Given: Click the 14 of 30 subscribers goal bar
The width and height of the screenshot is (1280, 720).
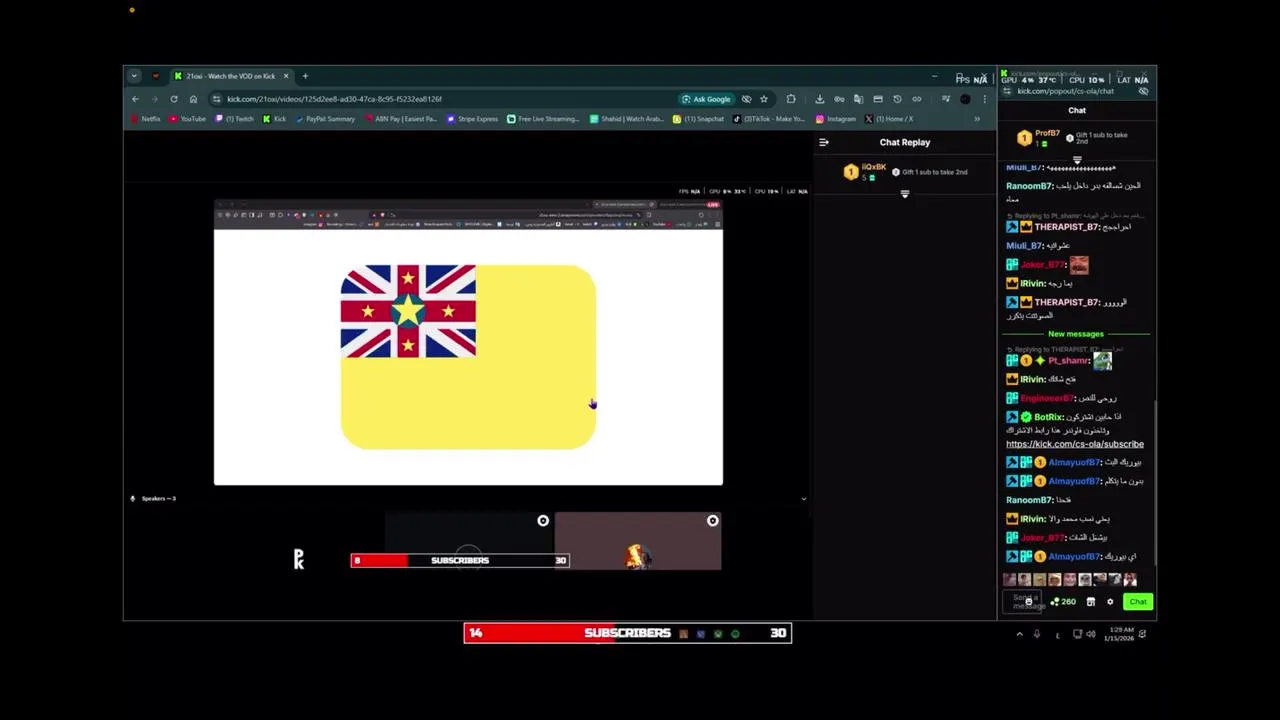Looking at the screenshot, I should [628, 633].
